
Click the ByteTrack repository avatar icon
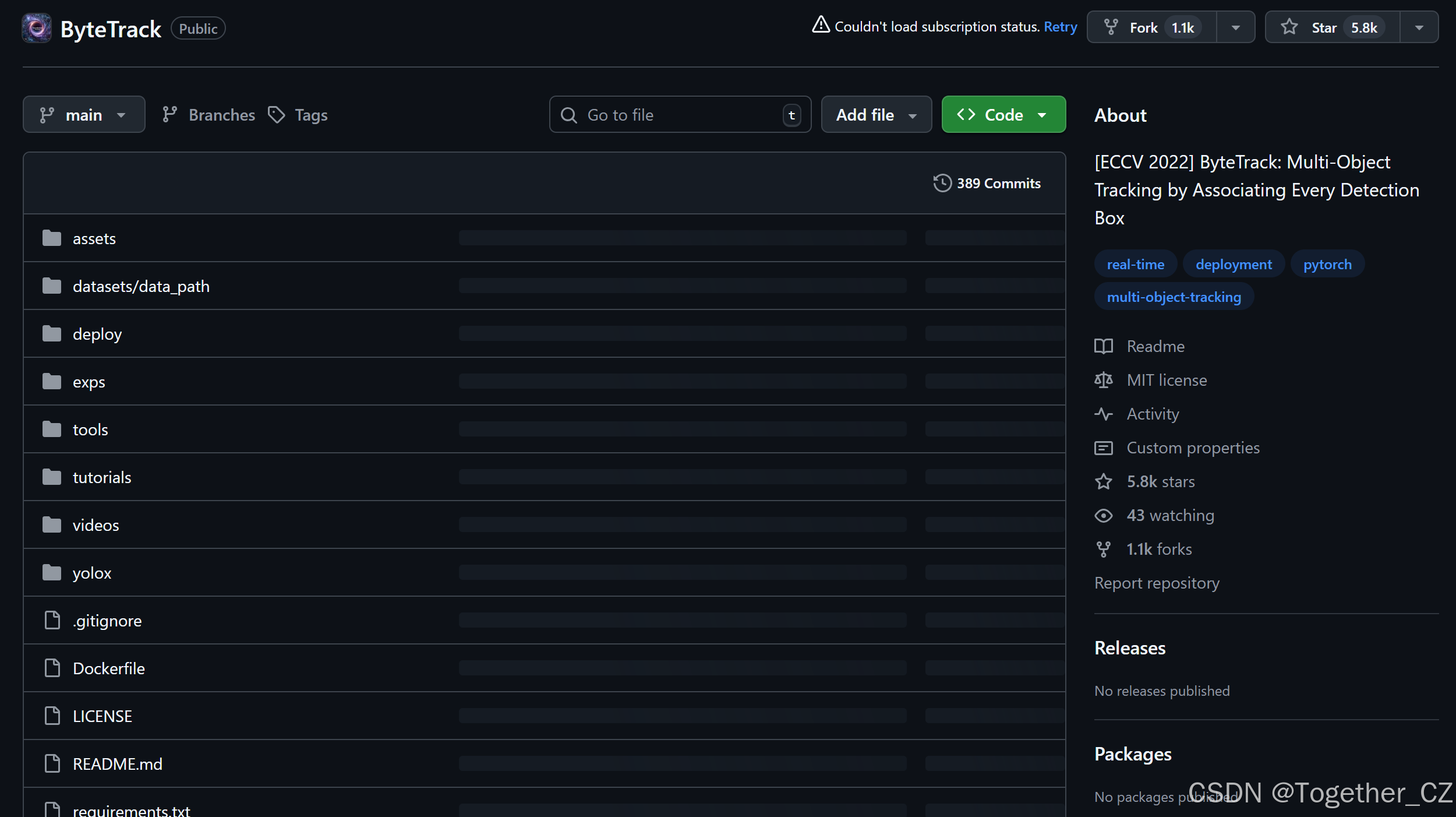[x=36, y=28]
